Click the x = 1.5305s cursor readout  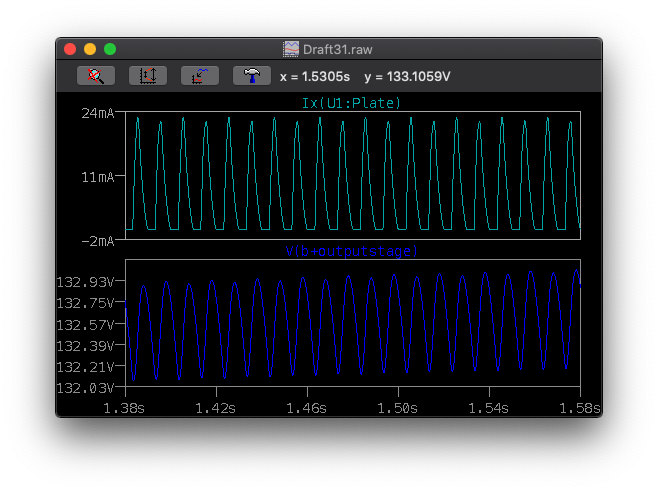(x=315, y=77)
